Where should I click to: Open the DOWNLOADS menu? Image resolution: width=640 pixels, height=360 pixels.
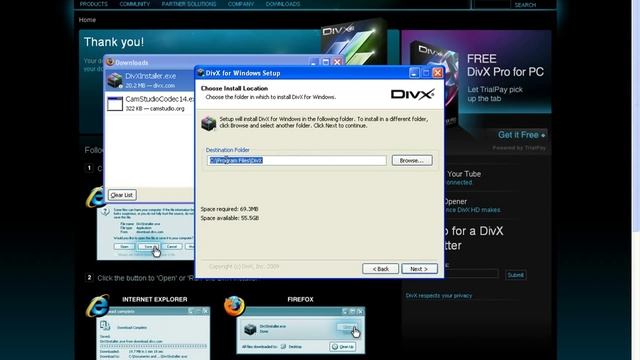[283, 4]
